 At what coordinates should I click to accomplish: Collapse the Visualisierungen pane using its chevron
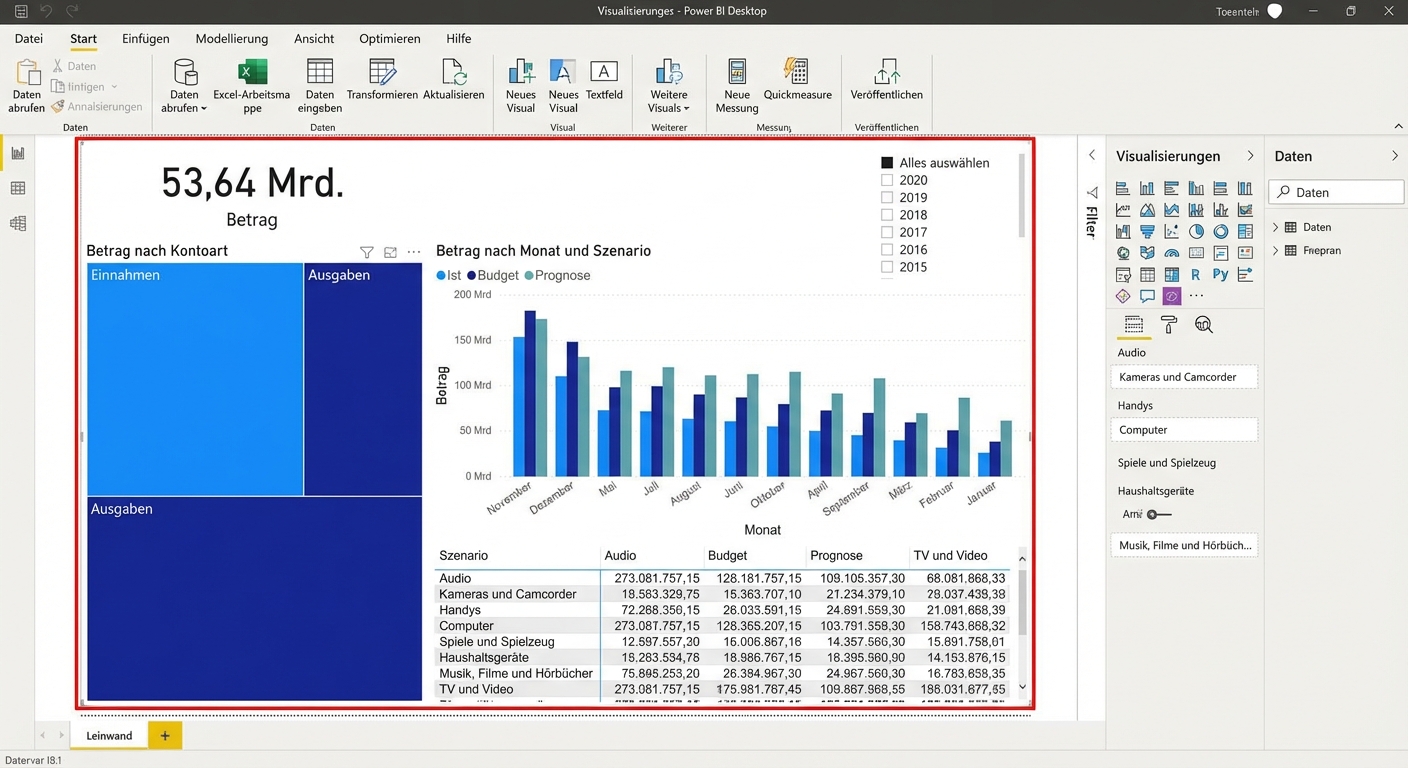[1250, 156]
